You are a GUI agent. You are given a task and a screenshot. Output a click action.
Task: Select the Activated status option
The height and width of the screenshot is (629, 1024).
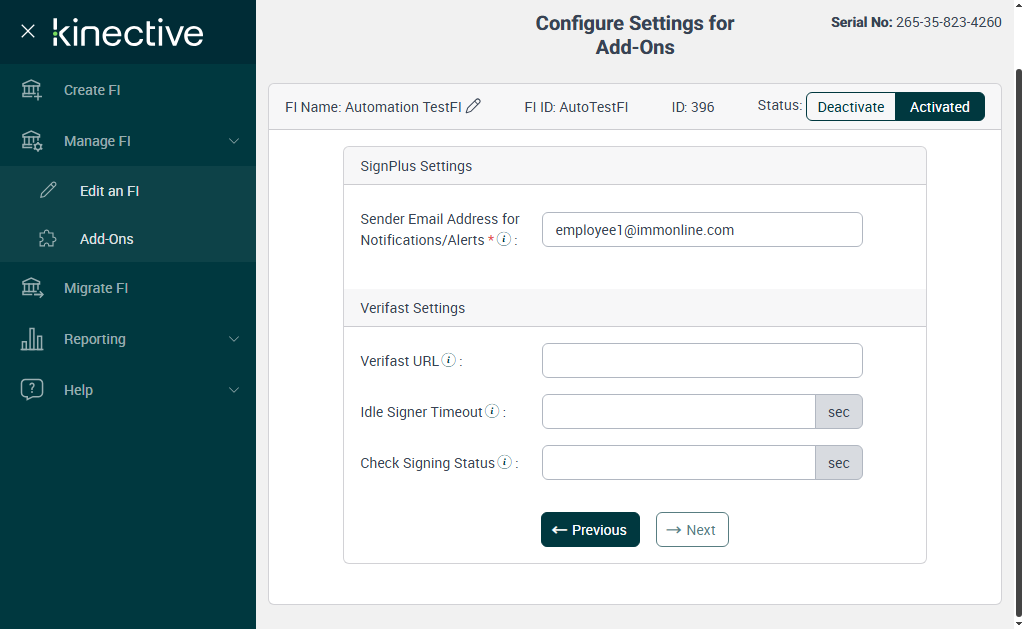coord(939,107)
